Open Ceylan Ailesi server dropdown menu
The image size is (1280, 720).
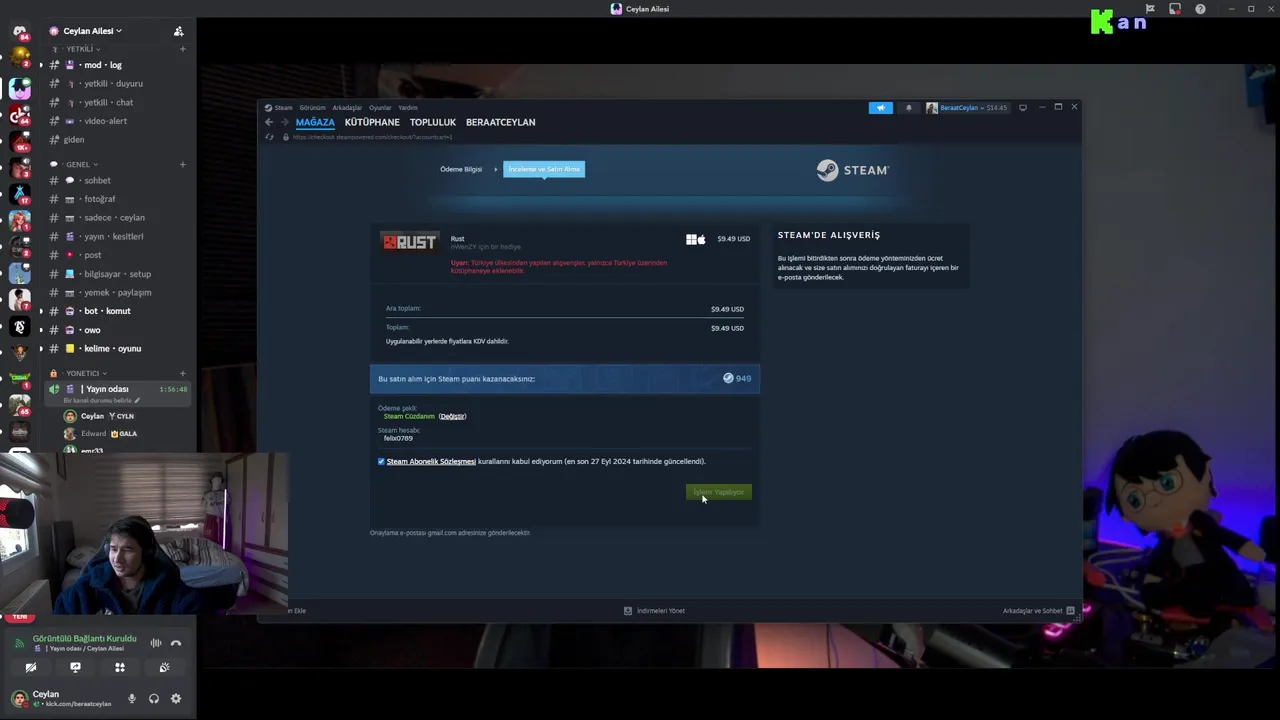pyautogui.click(x=92, y=31)
